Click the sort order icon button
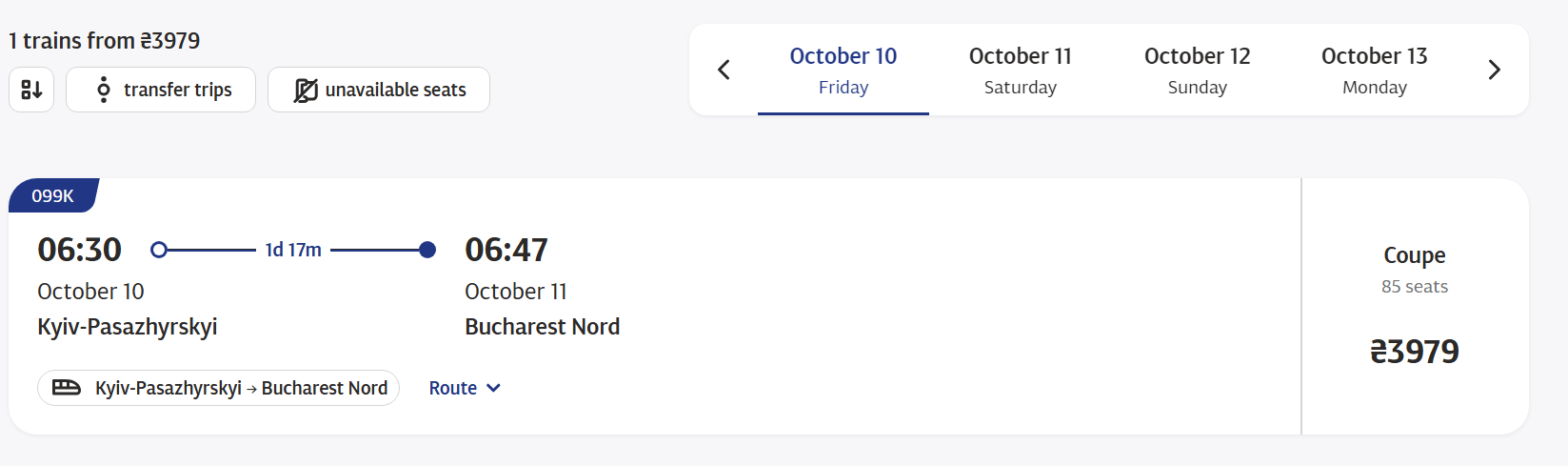Image resolution: width=1568 pixels, height=466 pixels. [x=31, y=90]
